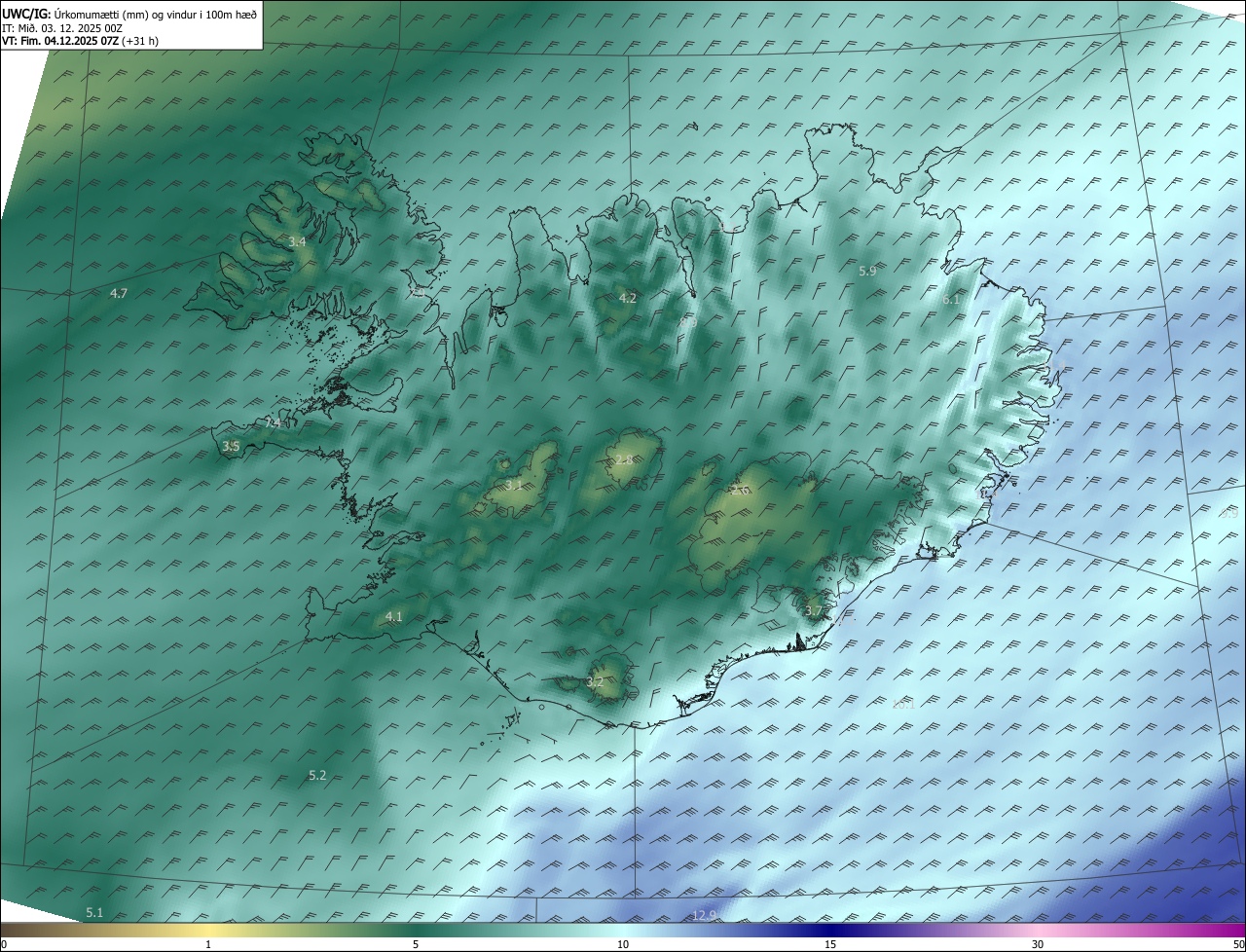Click the UWC/IG map title line
1246x952 pixels.
130,15
